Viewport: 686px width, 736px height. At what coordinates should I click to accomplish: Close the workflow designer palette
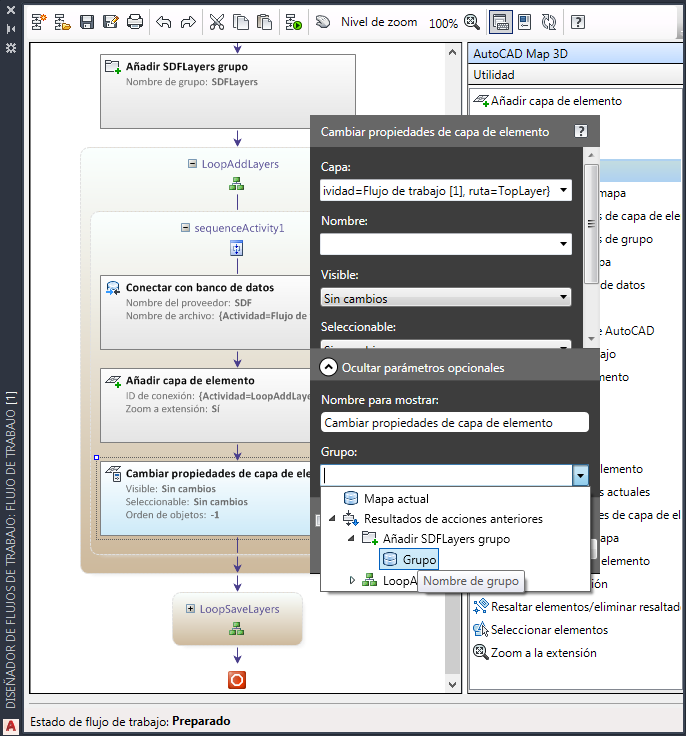point(11,9)
